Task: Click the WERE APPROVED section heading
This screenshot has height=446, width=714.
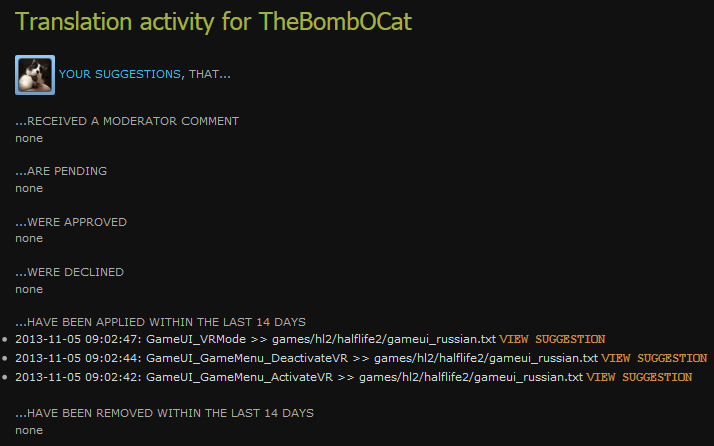Action: click(71, 222)
